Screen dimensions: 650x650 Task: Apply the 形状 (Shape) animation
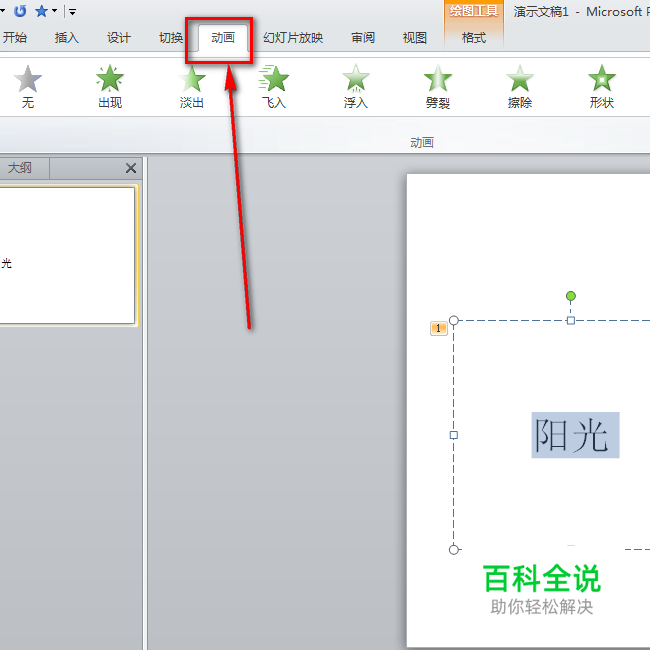coord(601,87)
